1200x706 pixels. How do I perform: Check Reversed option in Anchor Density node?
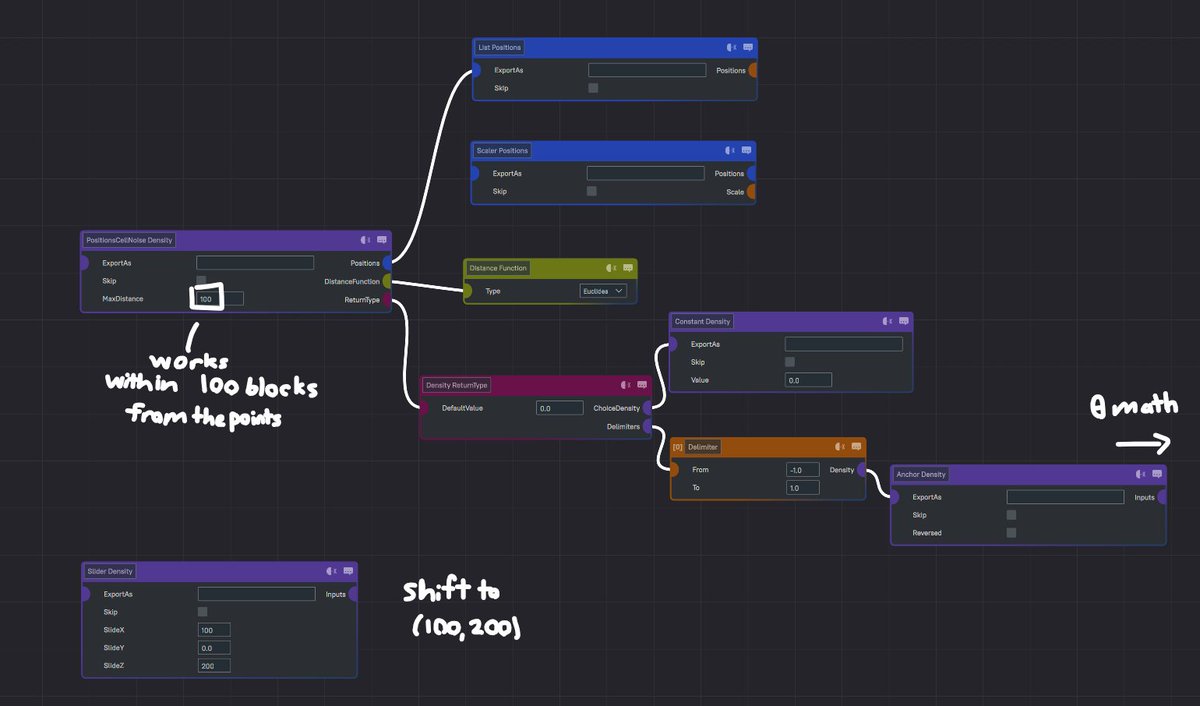coord(1011,533)
